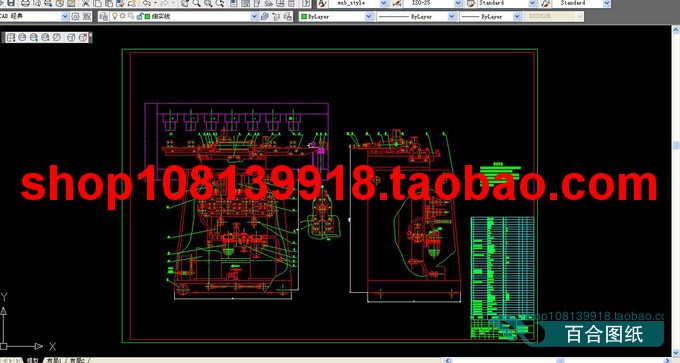Screen dimensions: 680x363
Task: Toggle the layer on/off lightbulb
Action: tap(114, 16)
